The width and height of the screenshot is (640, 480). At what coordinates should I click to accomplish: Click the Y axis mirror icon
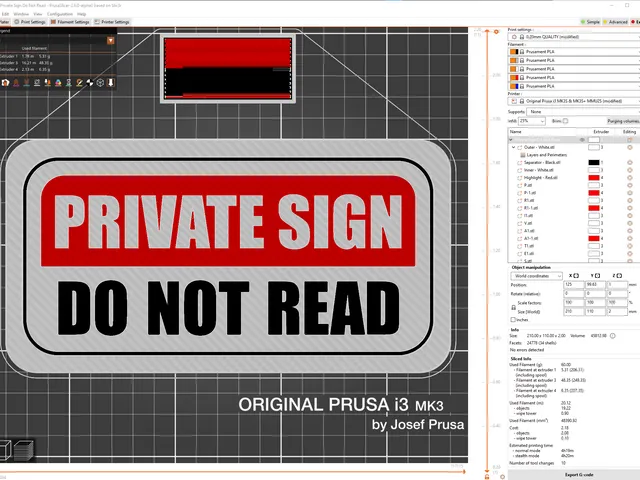[x=598, y=276]
